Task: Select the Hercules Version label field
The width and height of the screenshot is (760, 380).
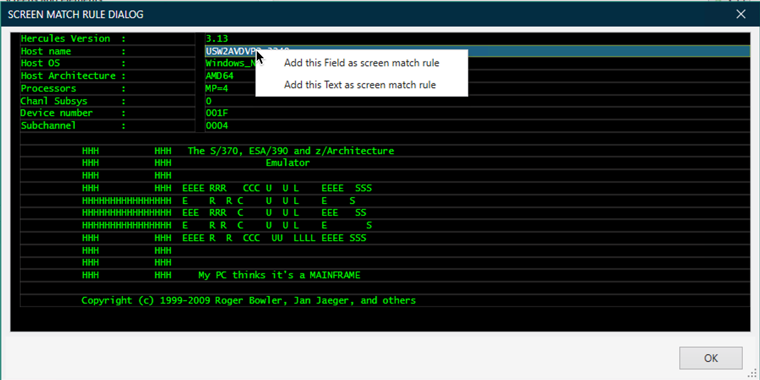Action: coord(108,39)
